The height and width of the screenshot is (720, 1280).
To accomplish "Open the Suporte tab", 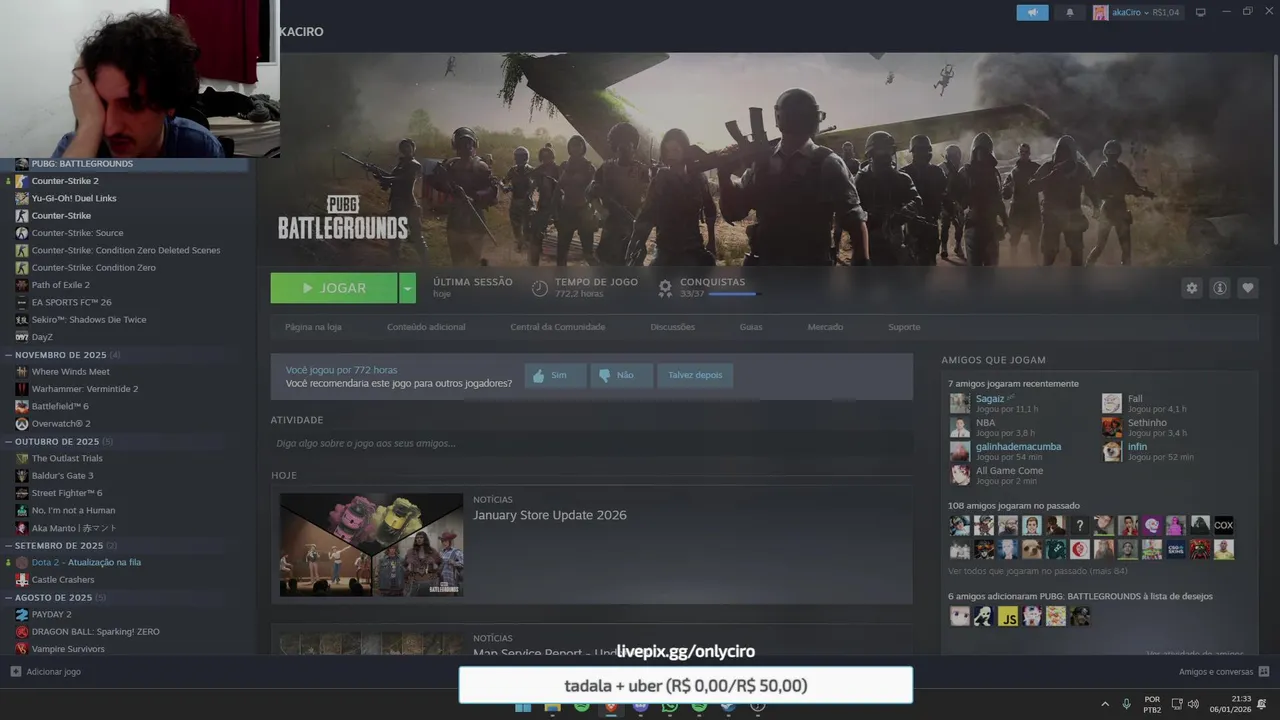I will (904, 327).
